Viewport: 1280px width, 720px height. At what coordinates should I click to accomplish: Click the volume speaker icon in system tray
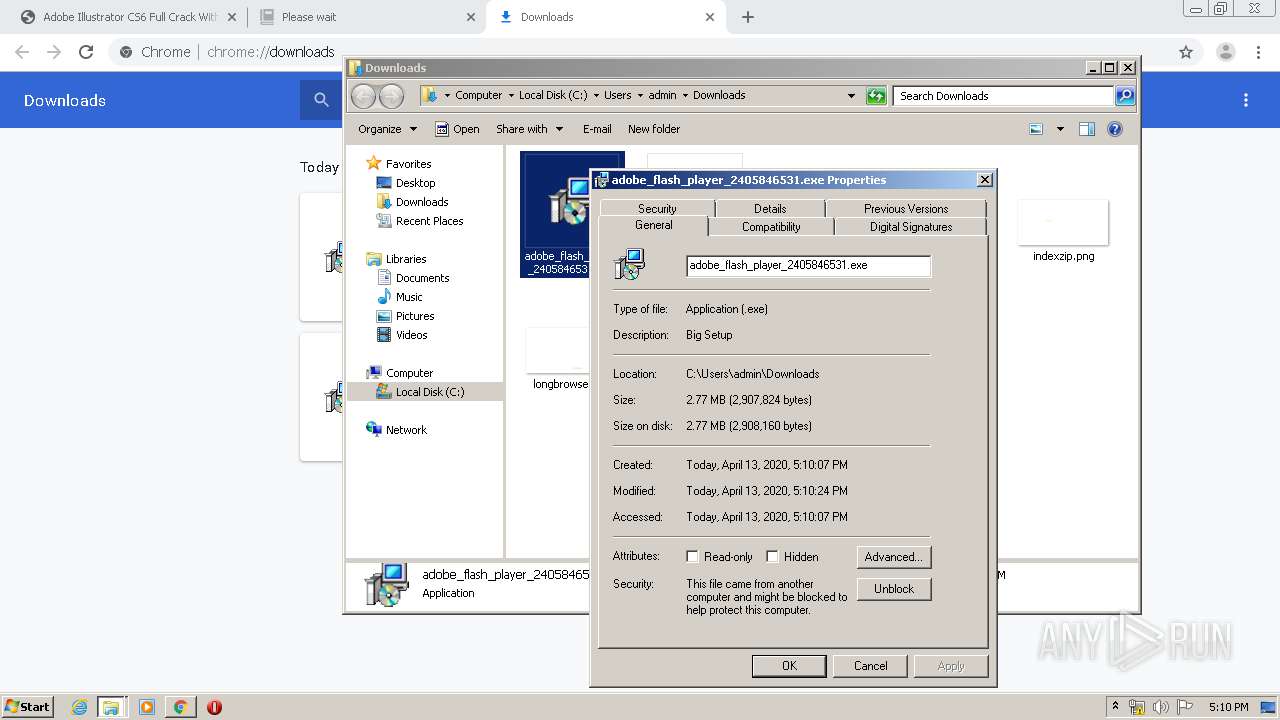(x=1161, y=707)
